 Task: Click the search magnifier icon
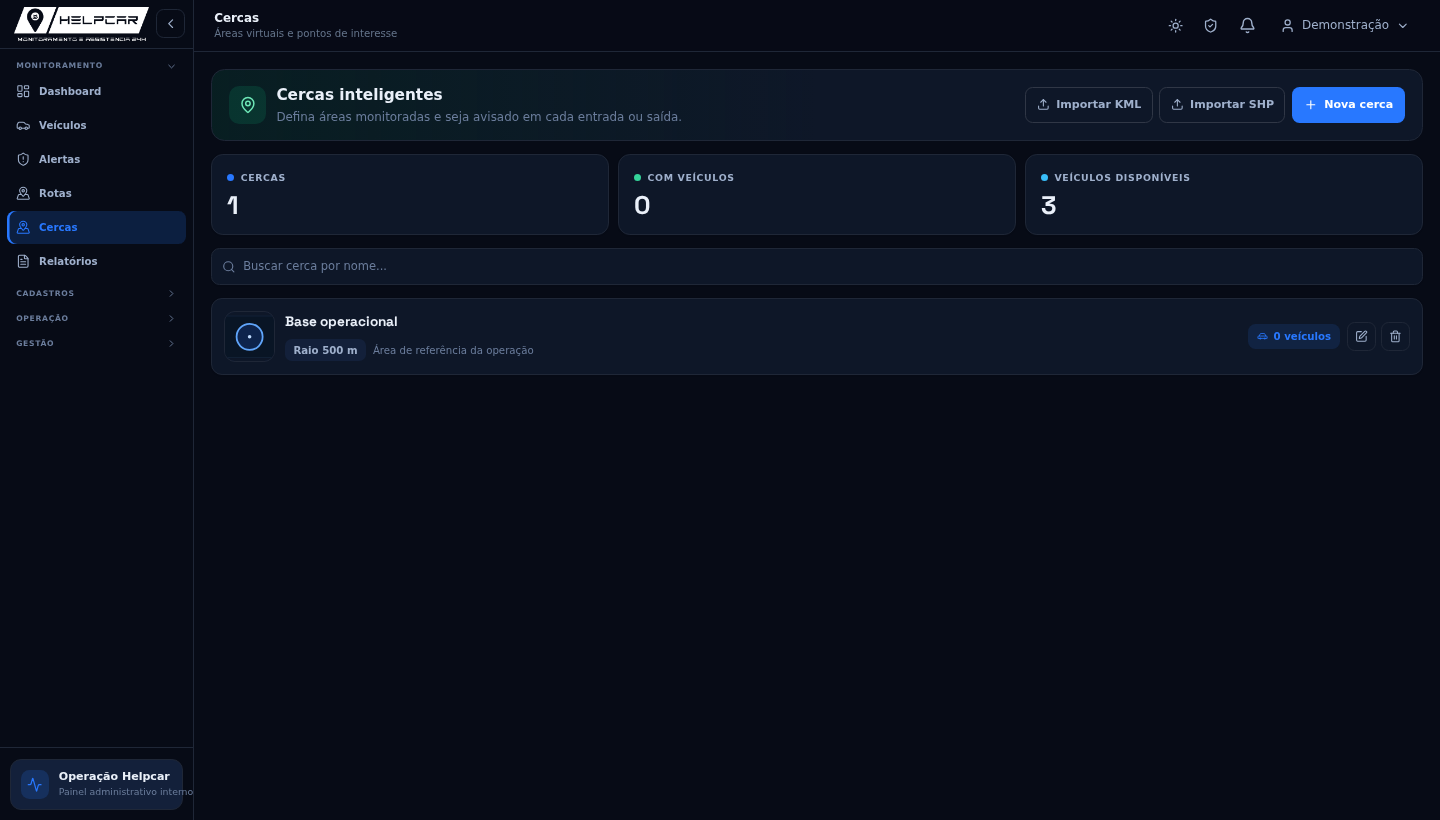coord(229,267)
